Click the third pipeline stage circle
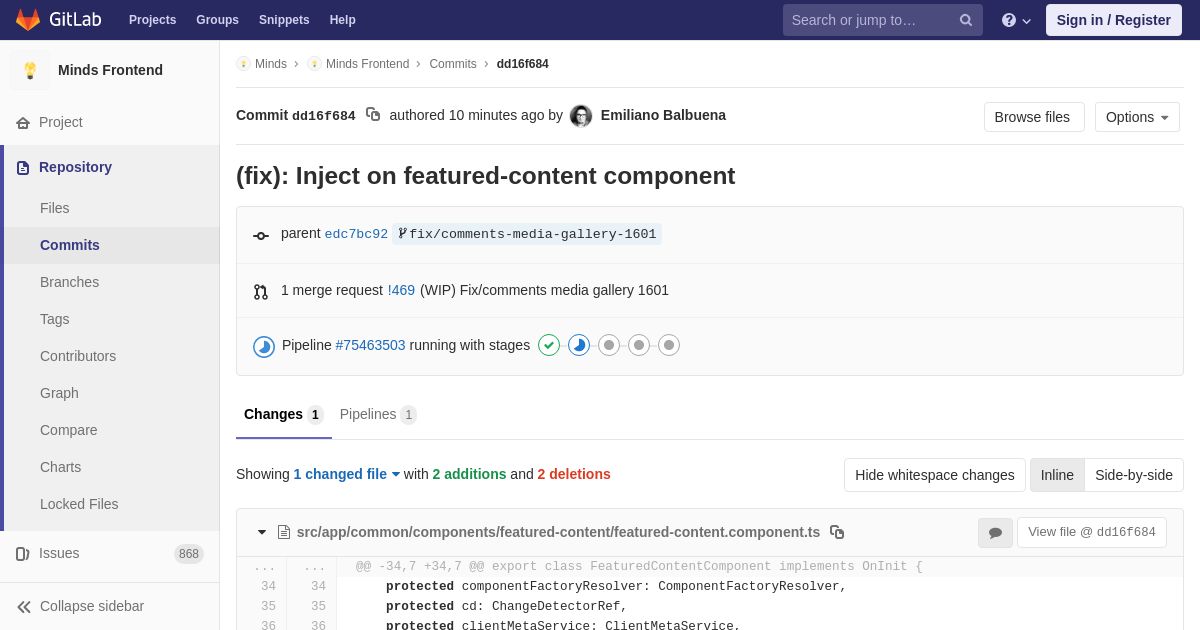 click(x=609, y=345)
